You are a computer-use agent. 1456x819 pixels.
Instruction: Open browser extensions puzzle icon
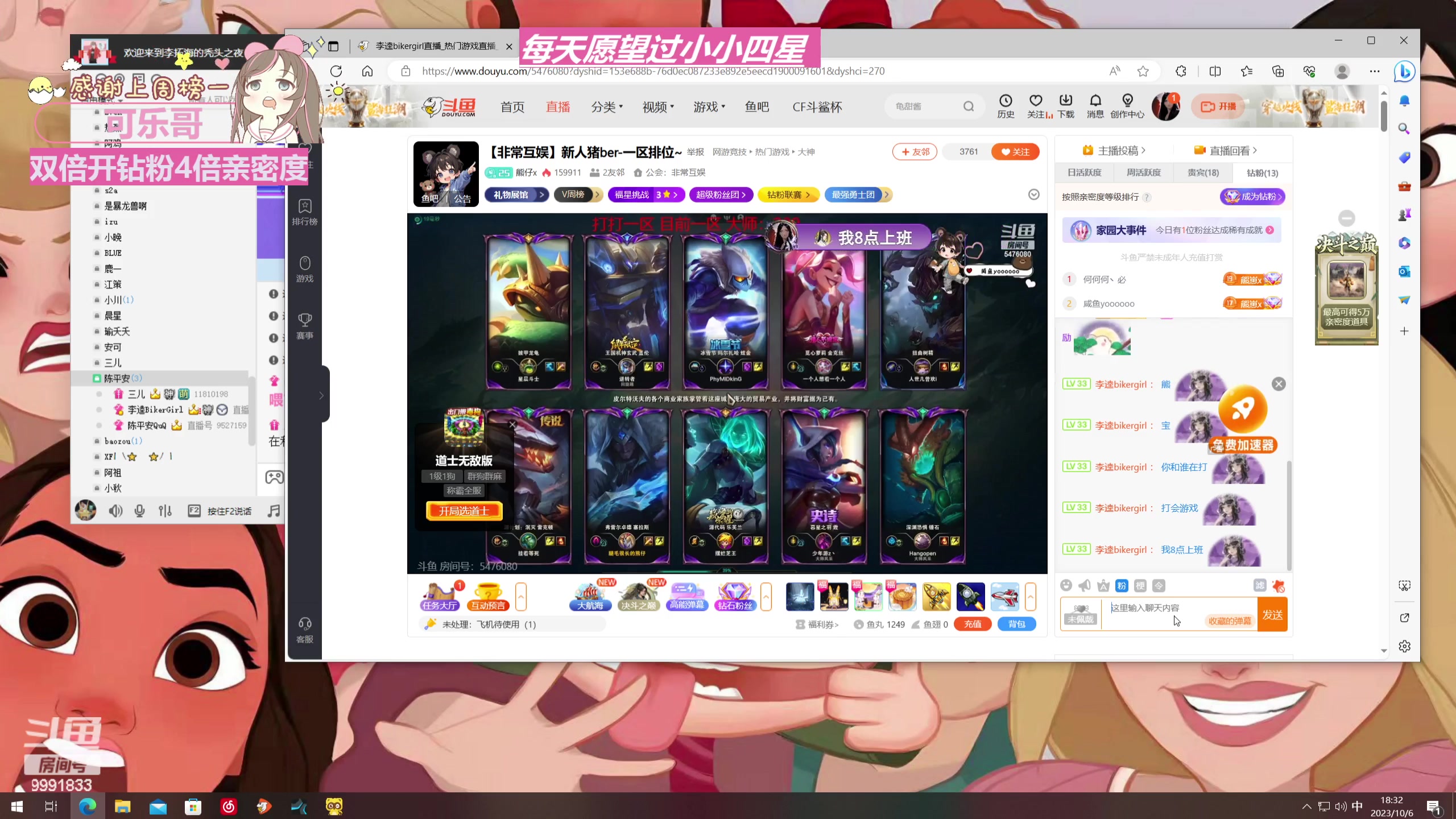(1181, 71)
